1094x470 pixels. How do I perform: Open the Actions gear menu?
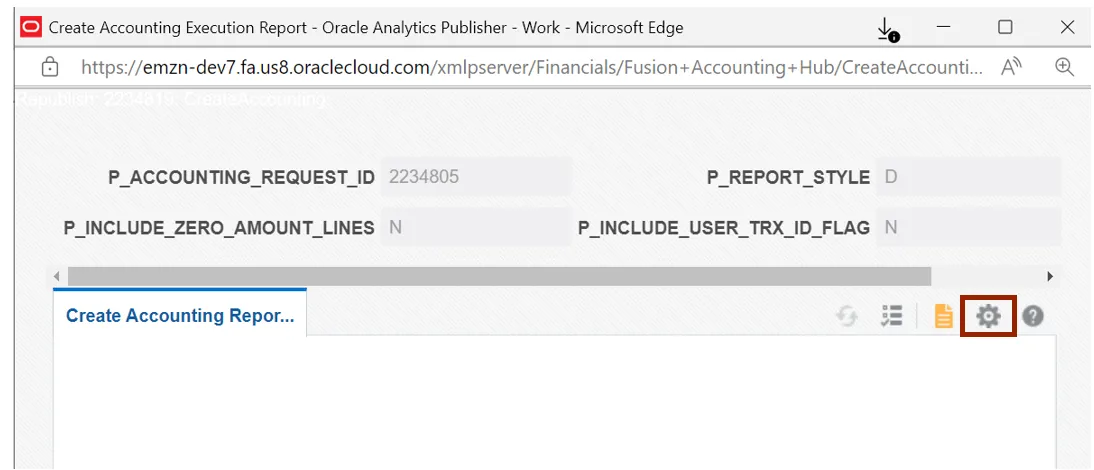988,316
